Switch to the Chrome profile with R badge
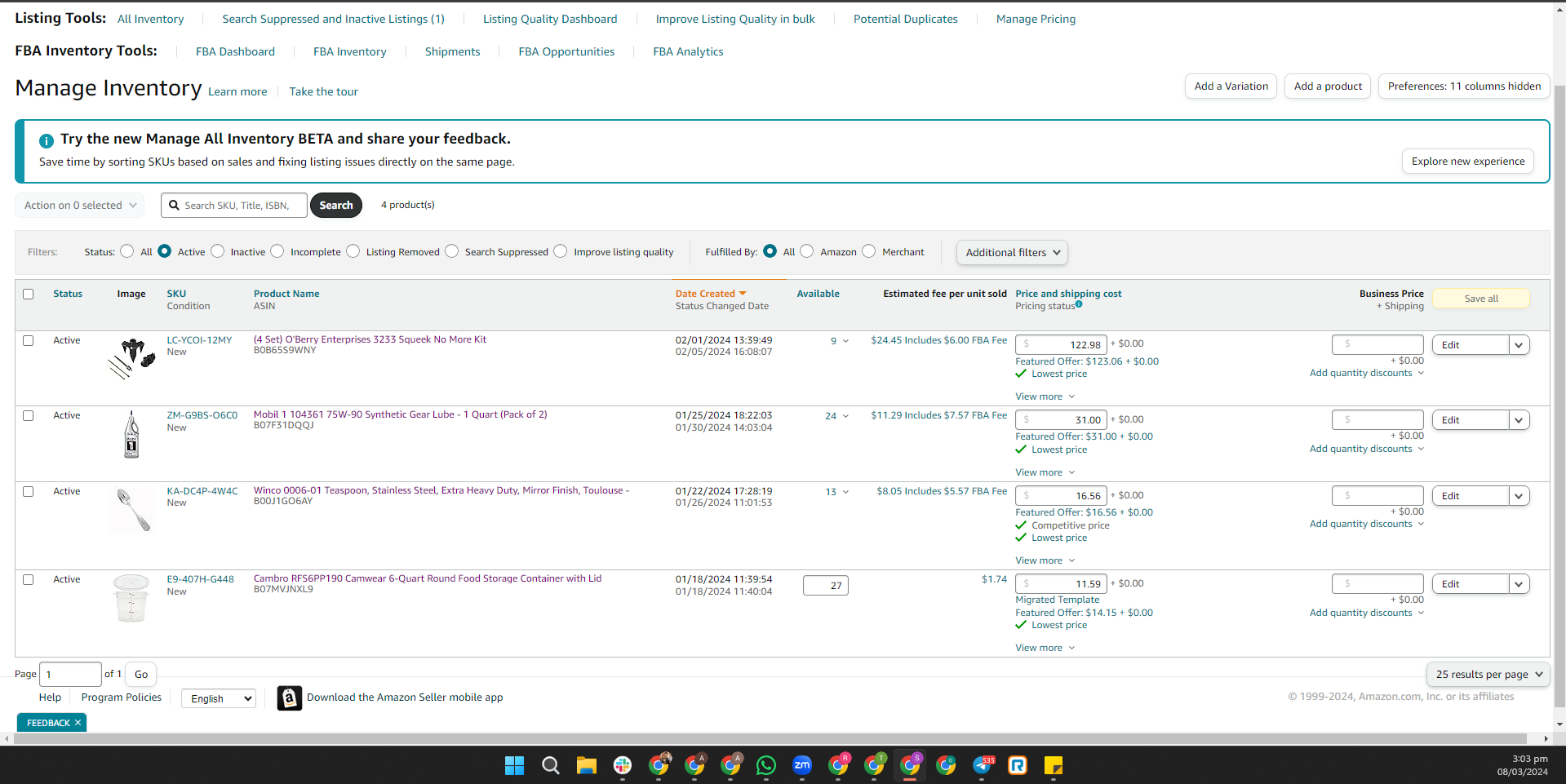1566x784 pixels. (838, 764)
